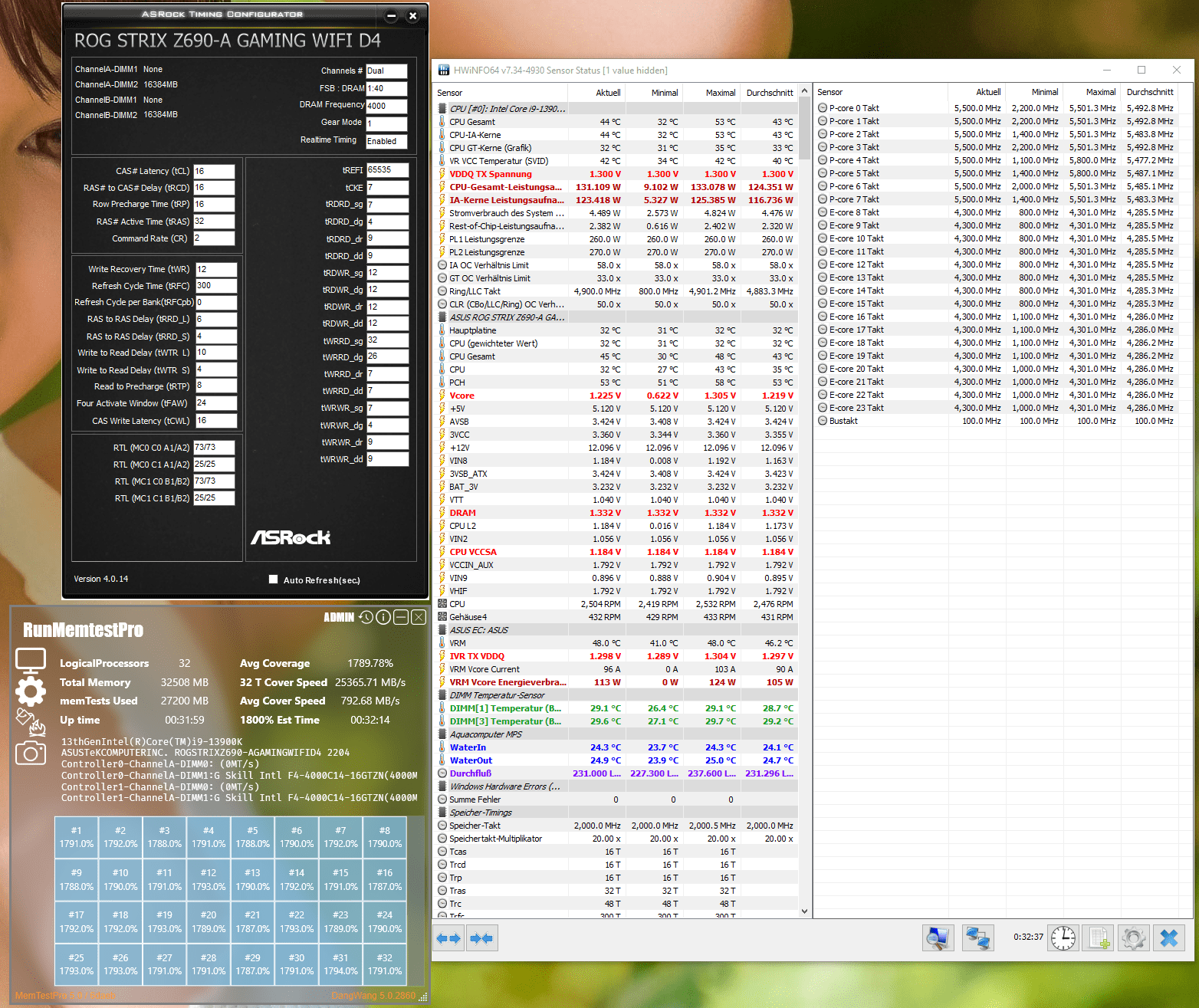Select DIMM Temperatur-Sensor group row
This screenshot has width=1199, height=1008.
click(616, 695)
